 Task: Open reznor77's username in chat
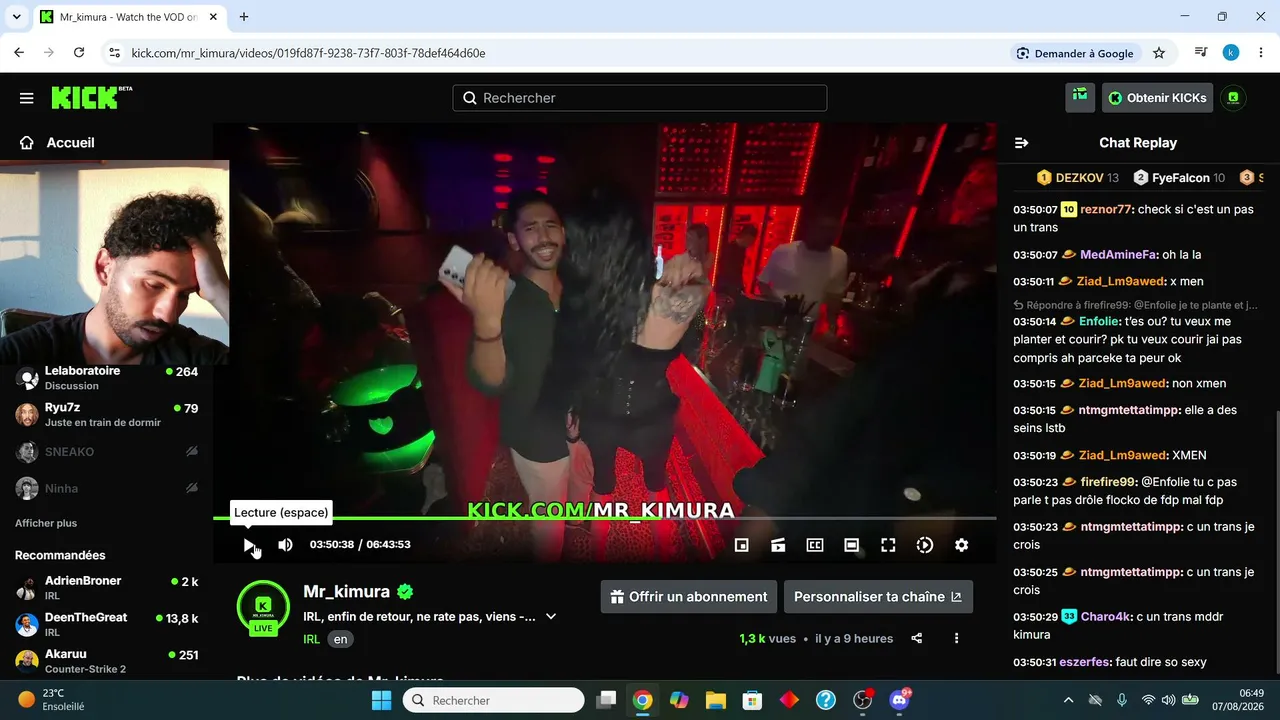(1107, 210)
